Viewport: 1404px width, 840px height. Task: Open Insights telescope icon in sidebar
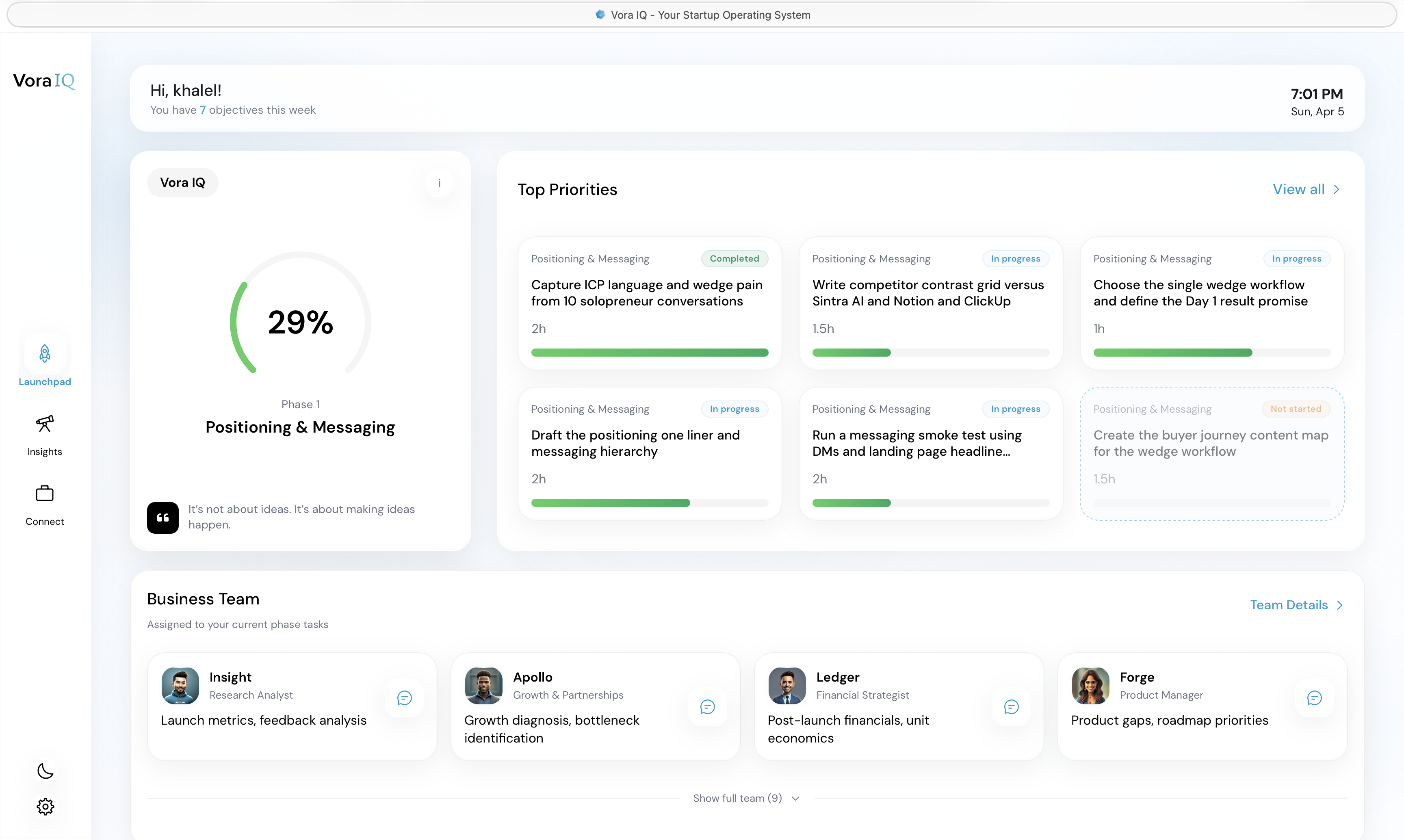(x=45, y=423)
